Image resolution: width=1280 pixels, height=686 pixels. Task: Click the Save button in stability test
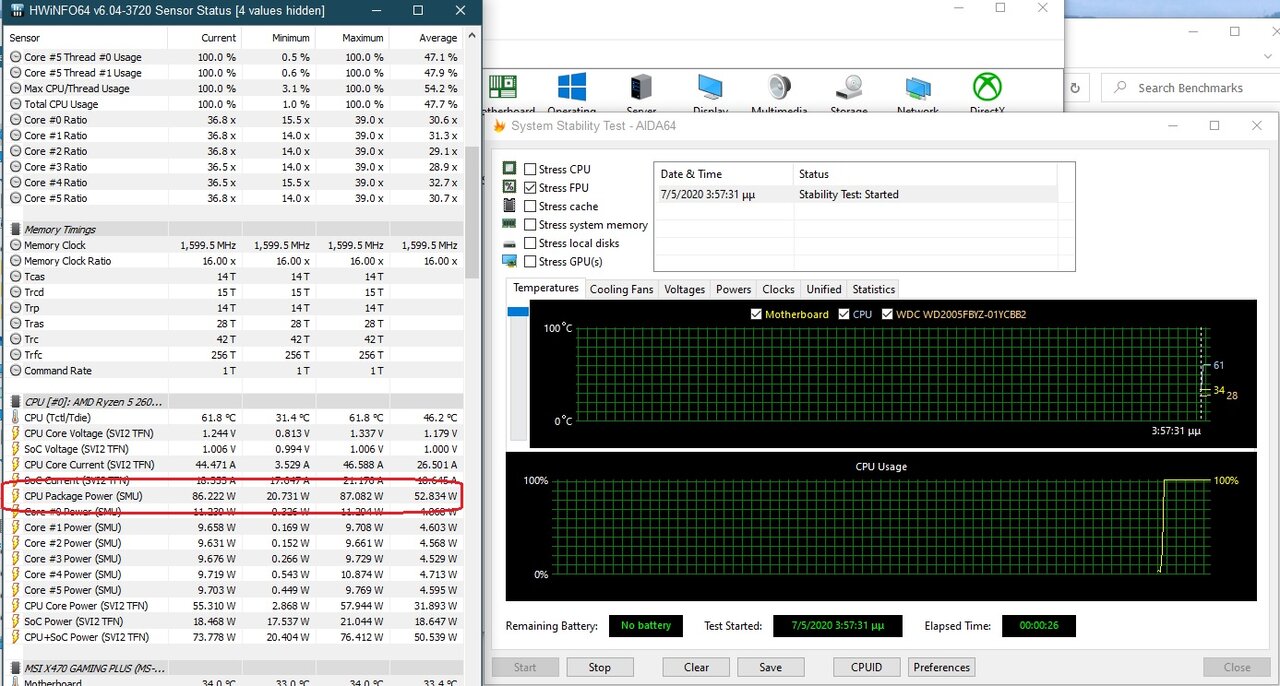pyautogui.click(x=770, y=667)
